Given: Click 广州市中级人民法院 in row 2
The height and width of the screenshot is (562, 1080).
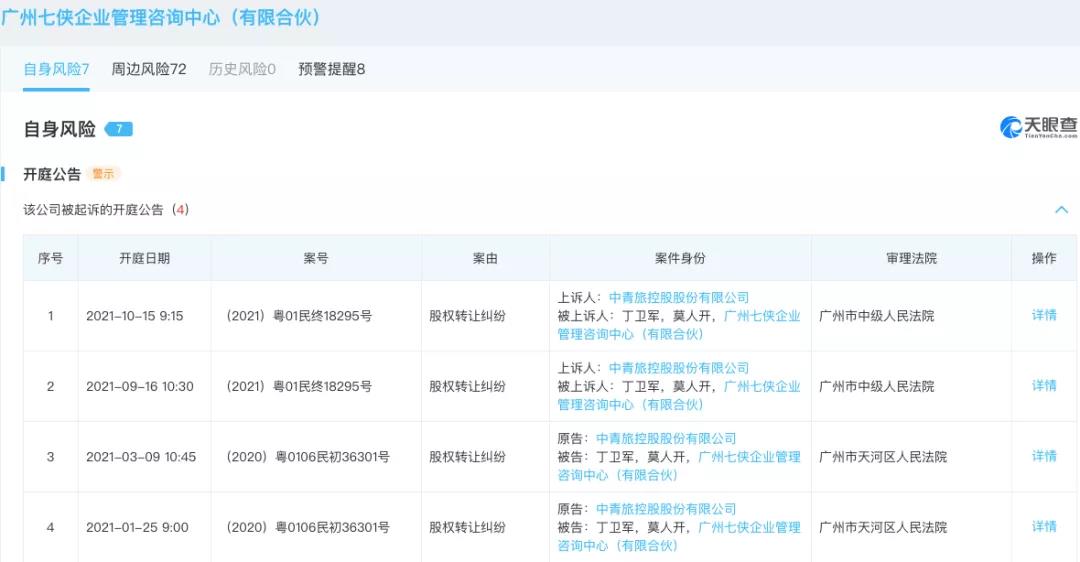Looking at the screenshot, I should (876, 386).
